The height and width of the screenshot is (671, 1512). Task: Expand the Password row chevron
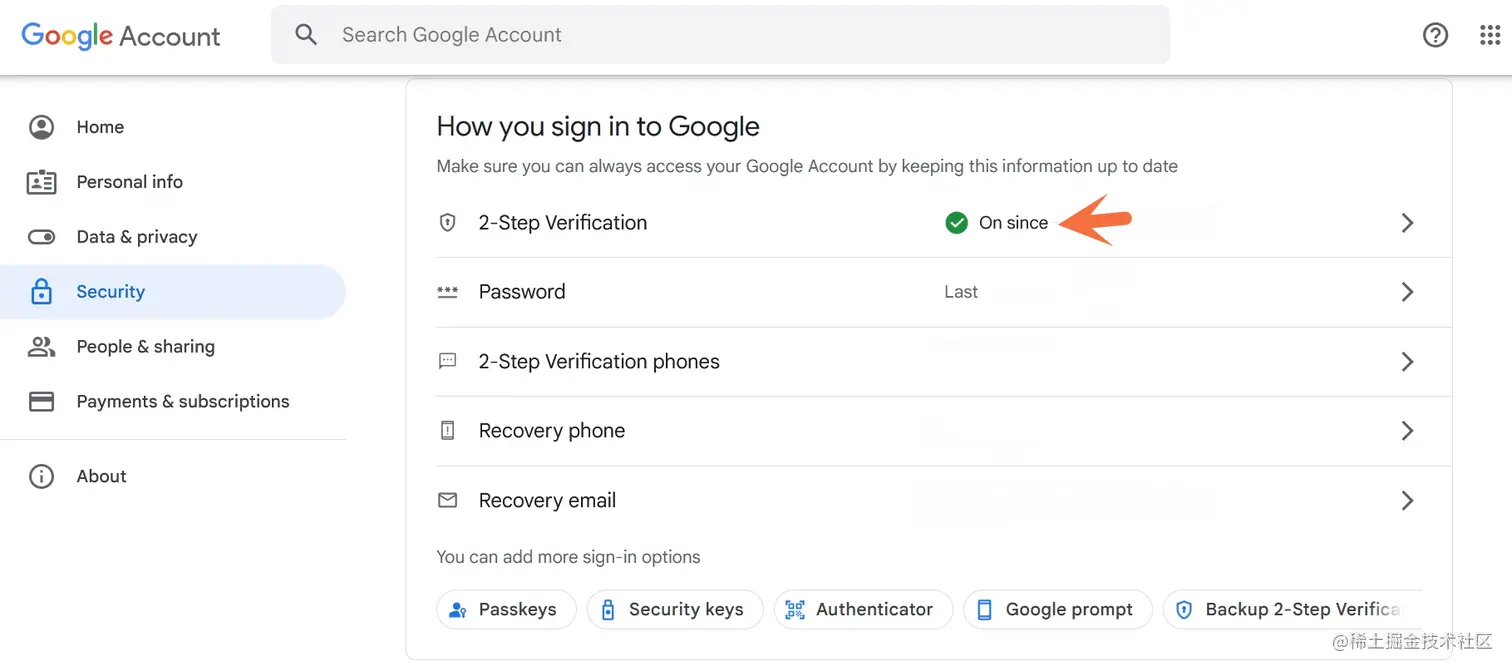[1407, 292]
